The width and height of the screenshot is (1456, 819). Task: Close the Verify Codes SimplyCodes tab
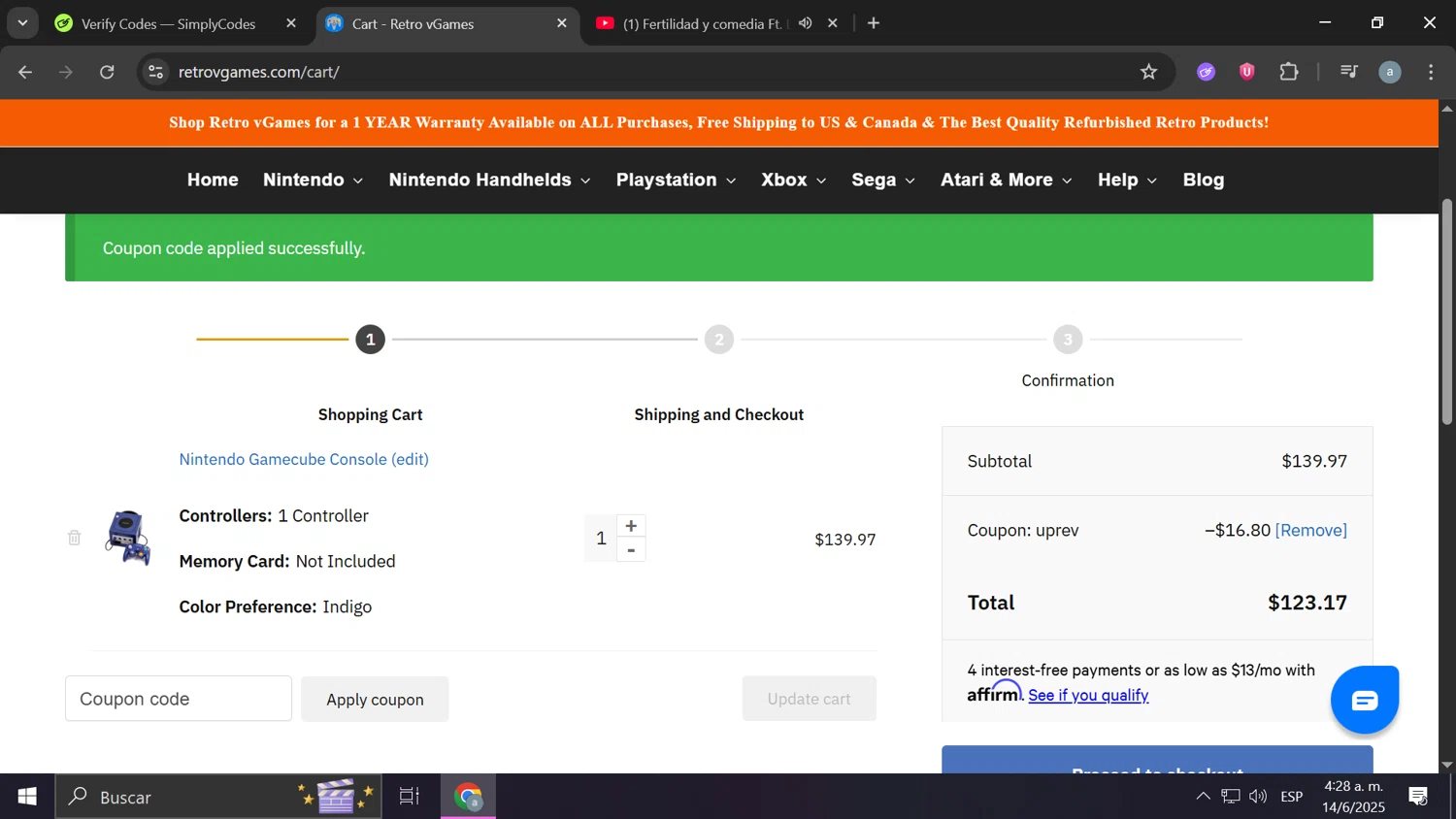point(291,23)
